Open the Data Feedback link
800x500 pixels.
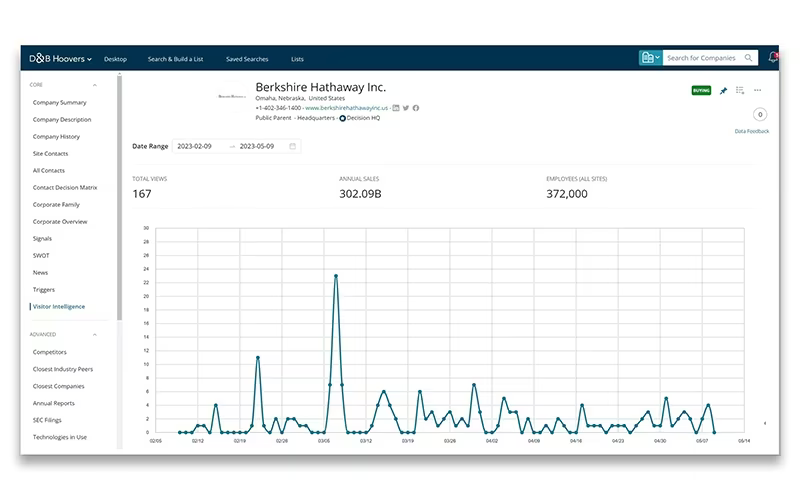tap(752, 131)
